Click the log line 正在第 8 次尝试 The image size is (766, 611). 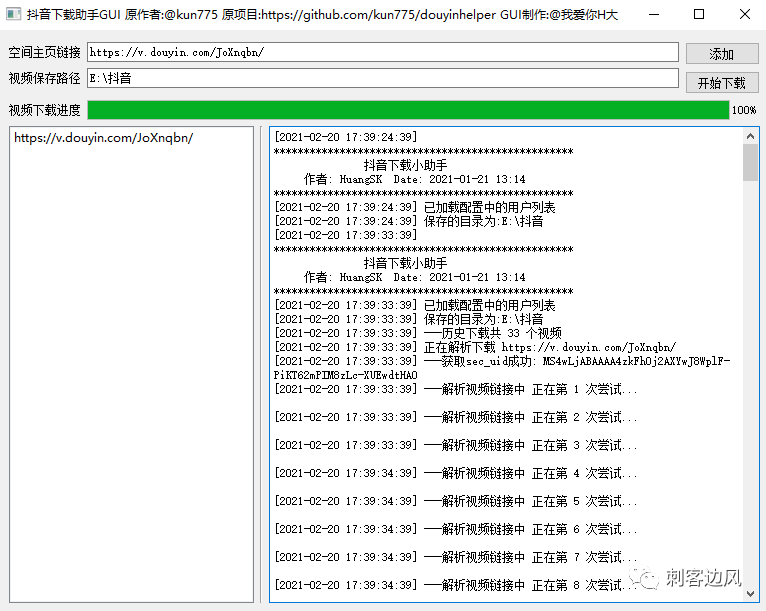tap(456, 585)
